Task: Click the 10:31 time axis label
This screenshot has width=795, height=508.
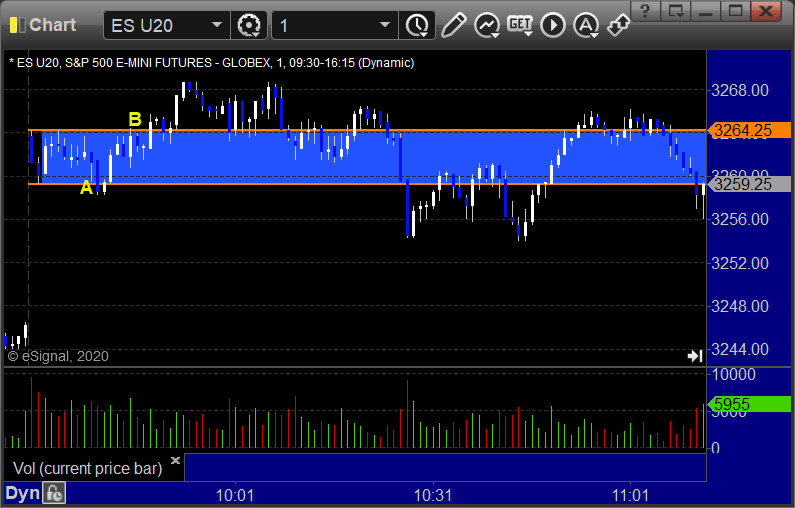Action: [433, 495]
